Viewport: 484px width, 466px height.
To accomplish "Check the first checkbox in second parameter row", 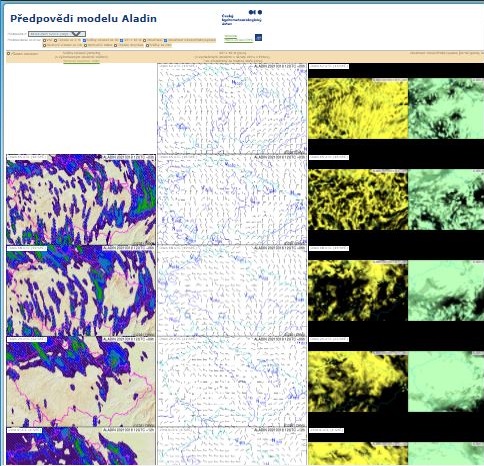I will click(44, 45).
